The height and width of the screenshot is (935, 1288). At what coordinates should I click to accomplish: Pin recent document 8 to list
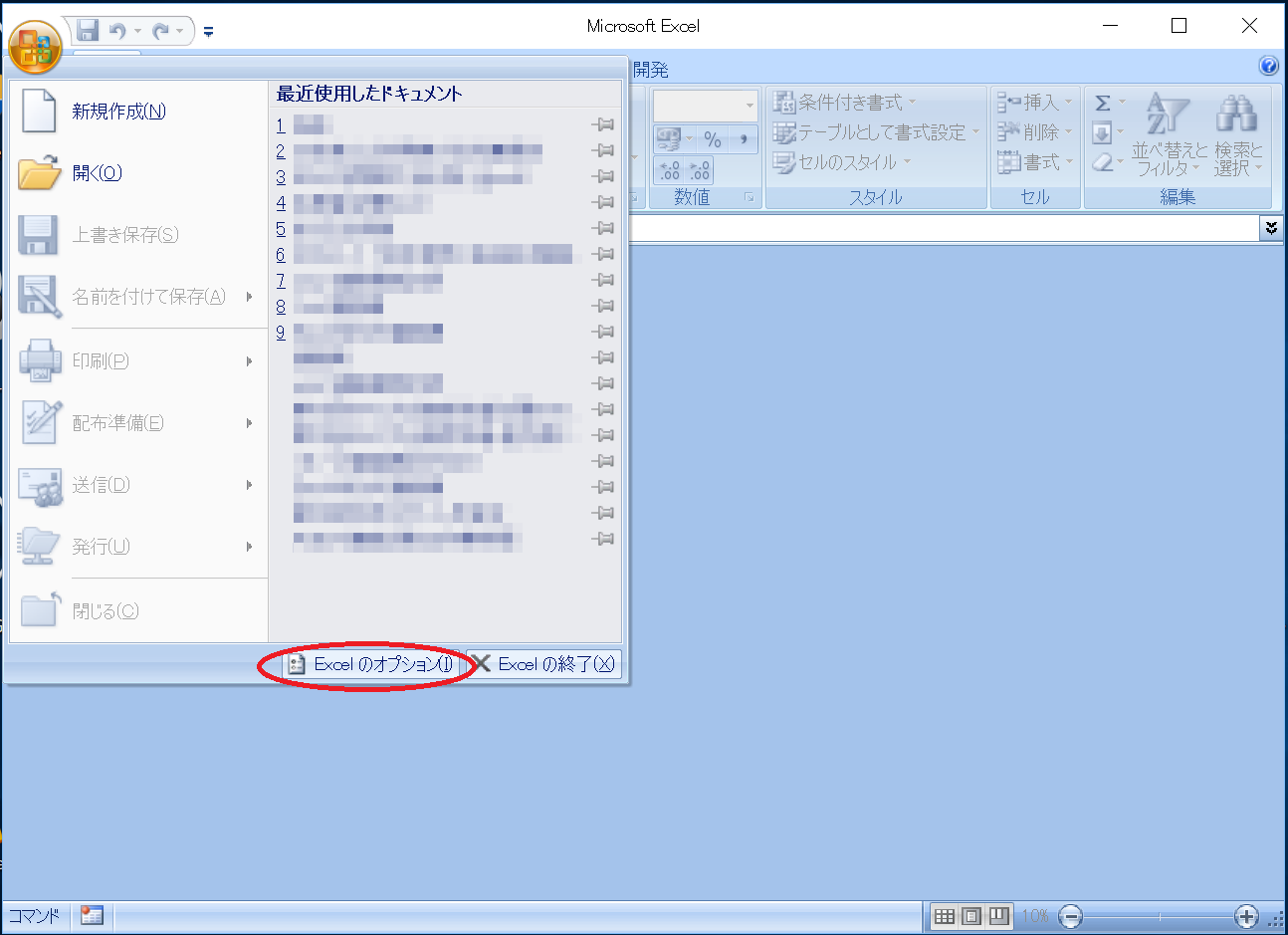[x=603, y=306]
